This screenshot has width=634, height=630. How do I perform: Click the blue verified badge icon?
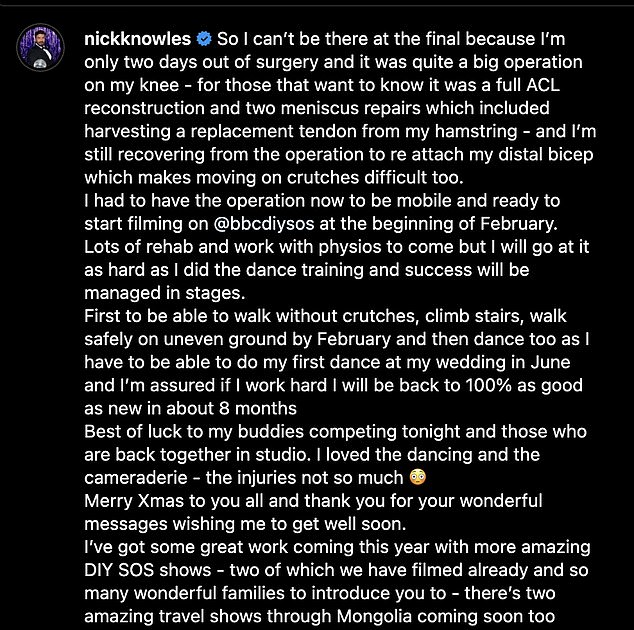(x=204, y=40)
